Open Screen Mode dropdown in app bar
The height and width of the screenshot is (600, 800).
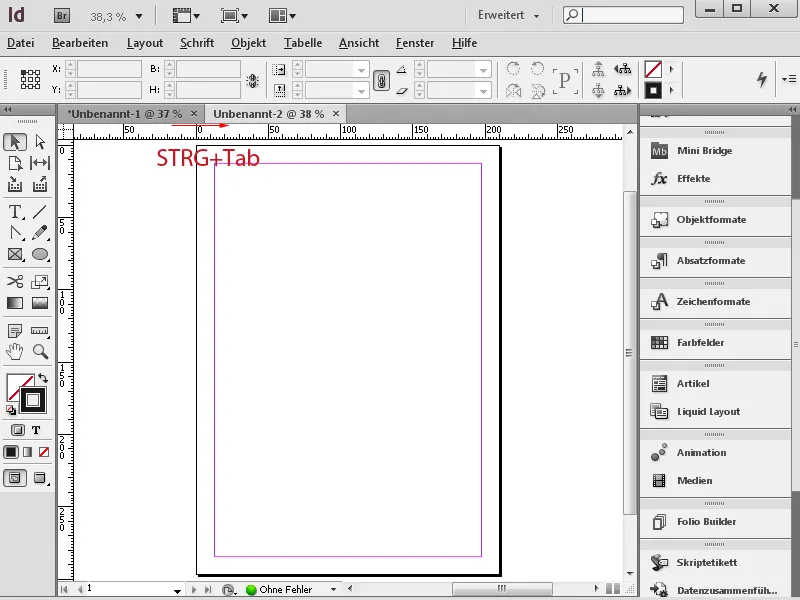coord(234,16)
